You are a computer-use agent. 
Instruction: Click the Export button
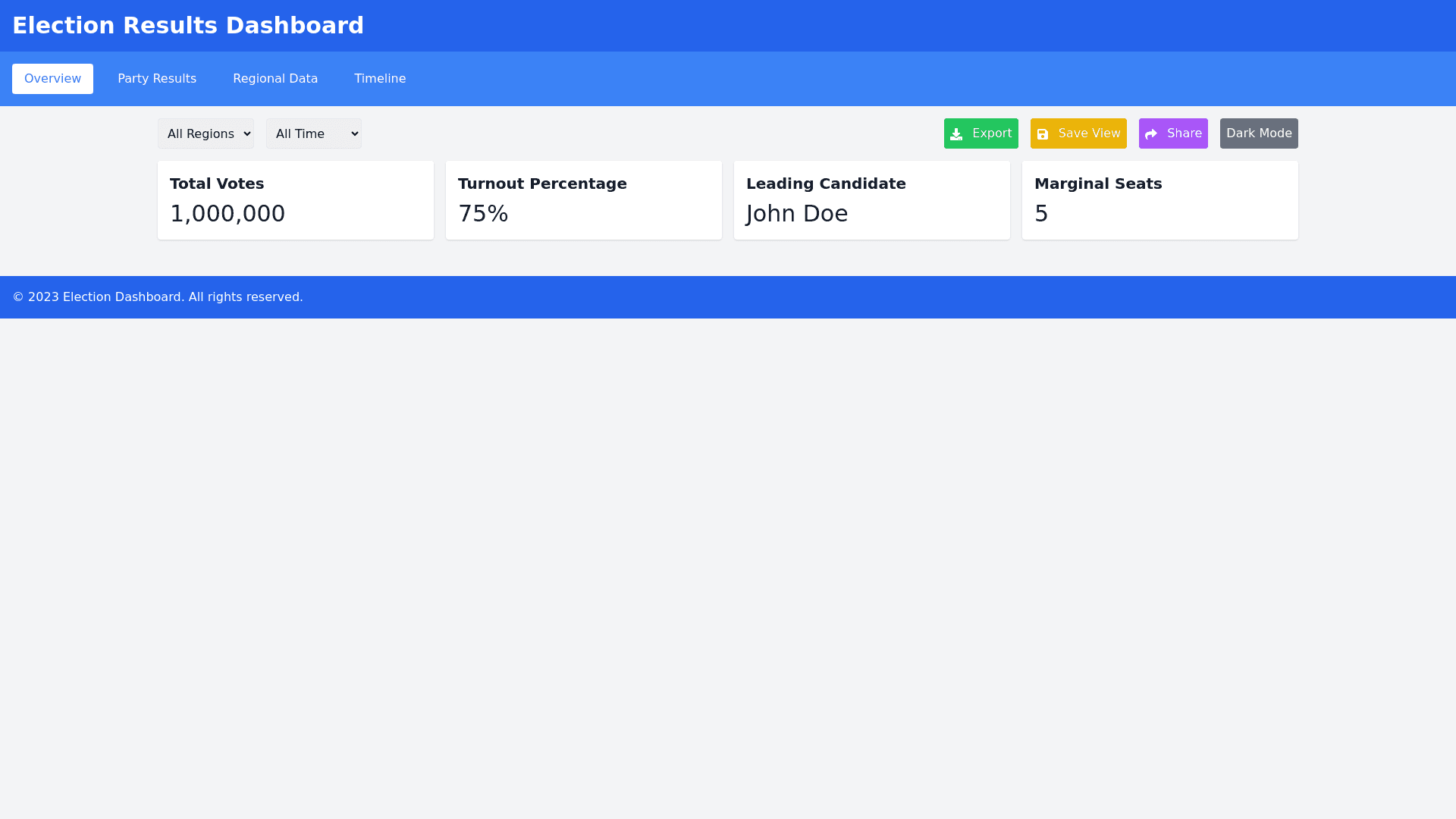click(x=981, y=133)
